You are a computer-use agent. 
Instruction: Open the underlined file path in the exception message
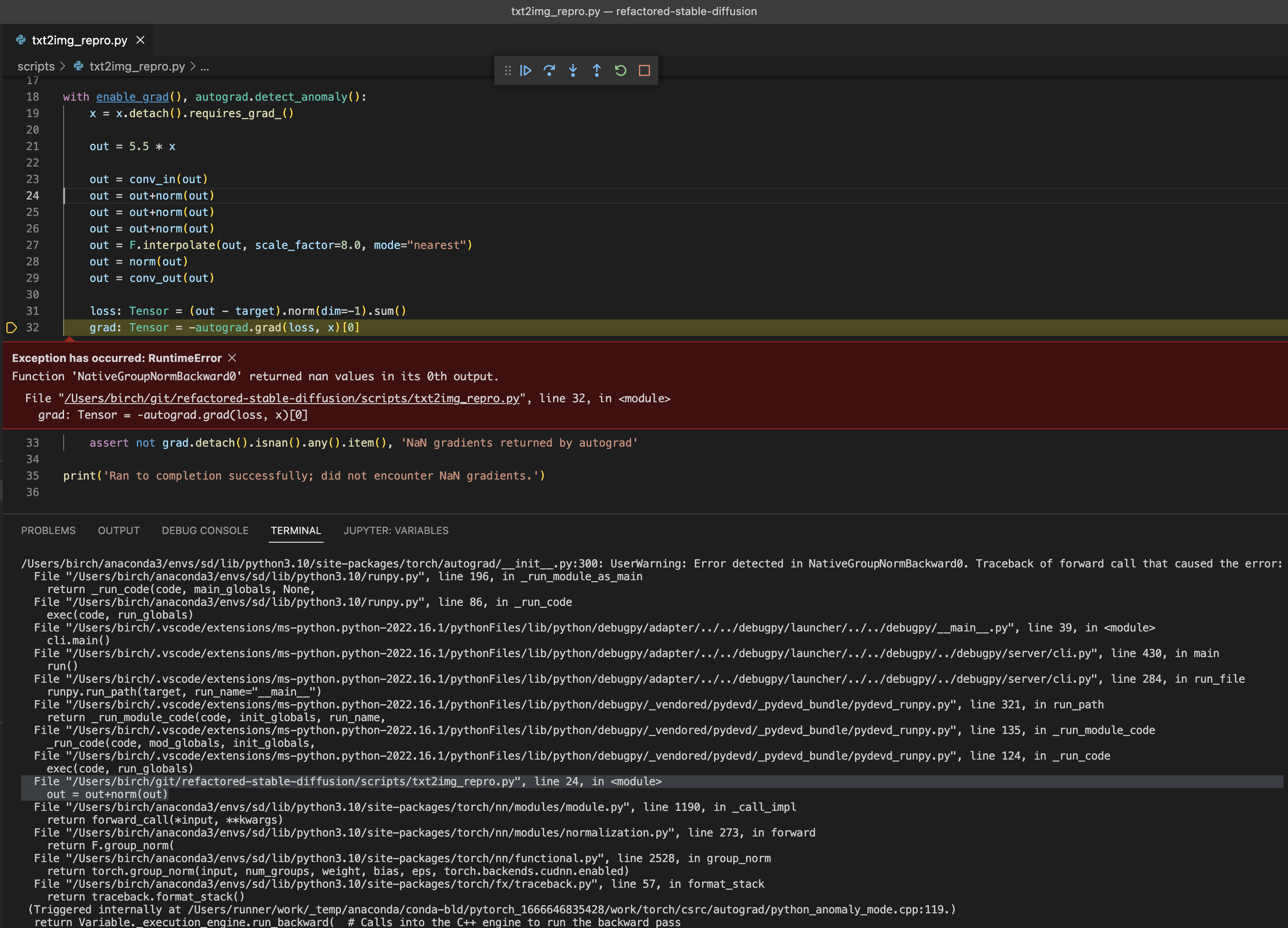tap(292, 399)
